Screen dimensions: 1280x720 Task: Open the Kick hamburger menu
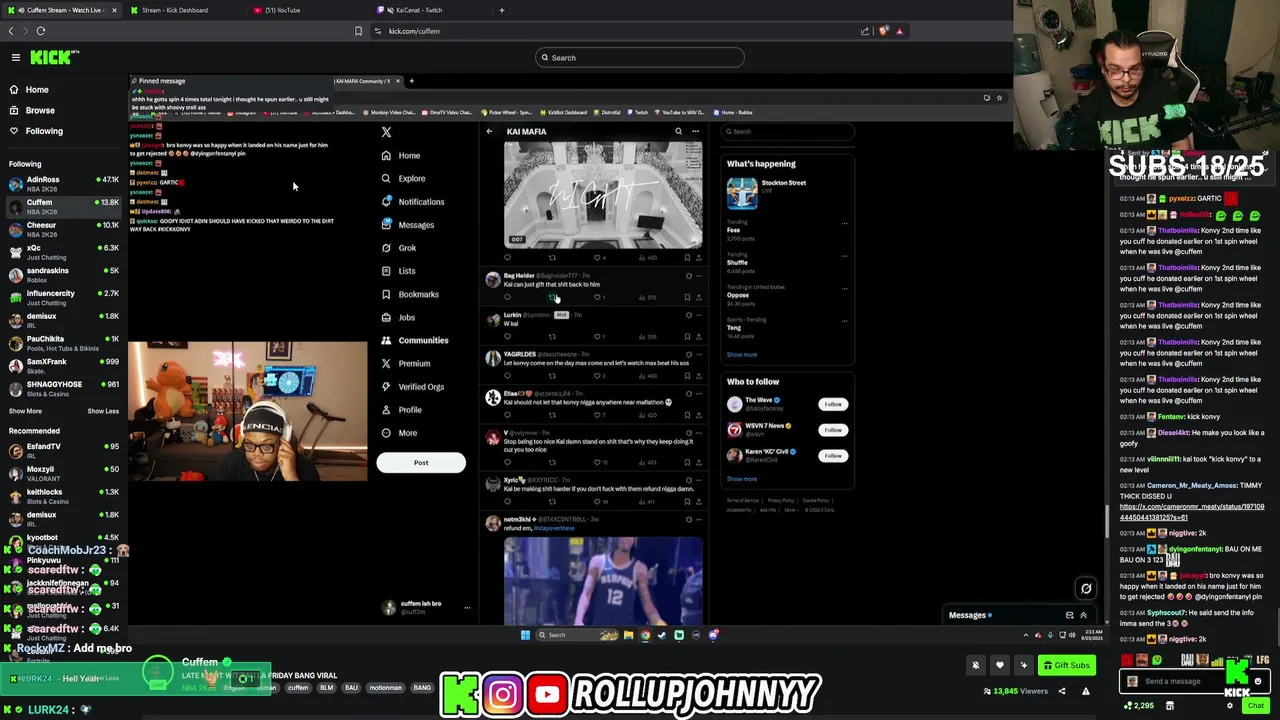click(16, 57)
